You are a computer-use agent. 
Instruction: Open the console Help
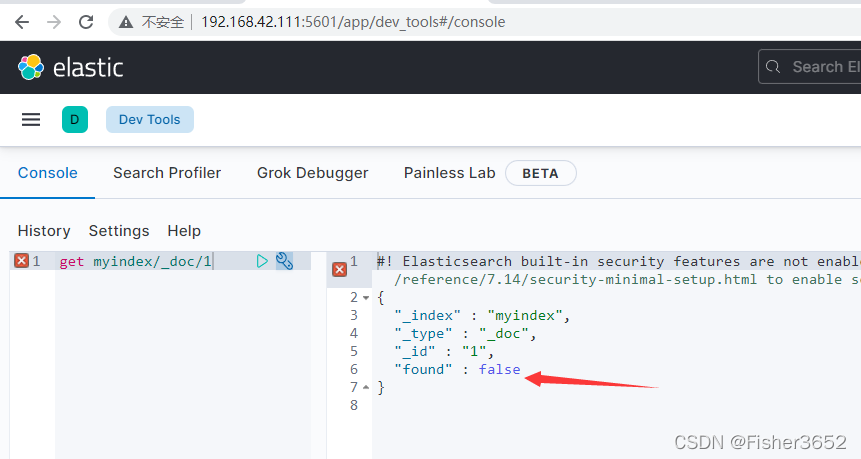pos(184,231)
